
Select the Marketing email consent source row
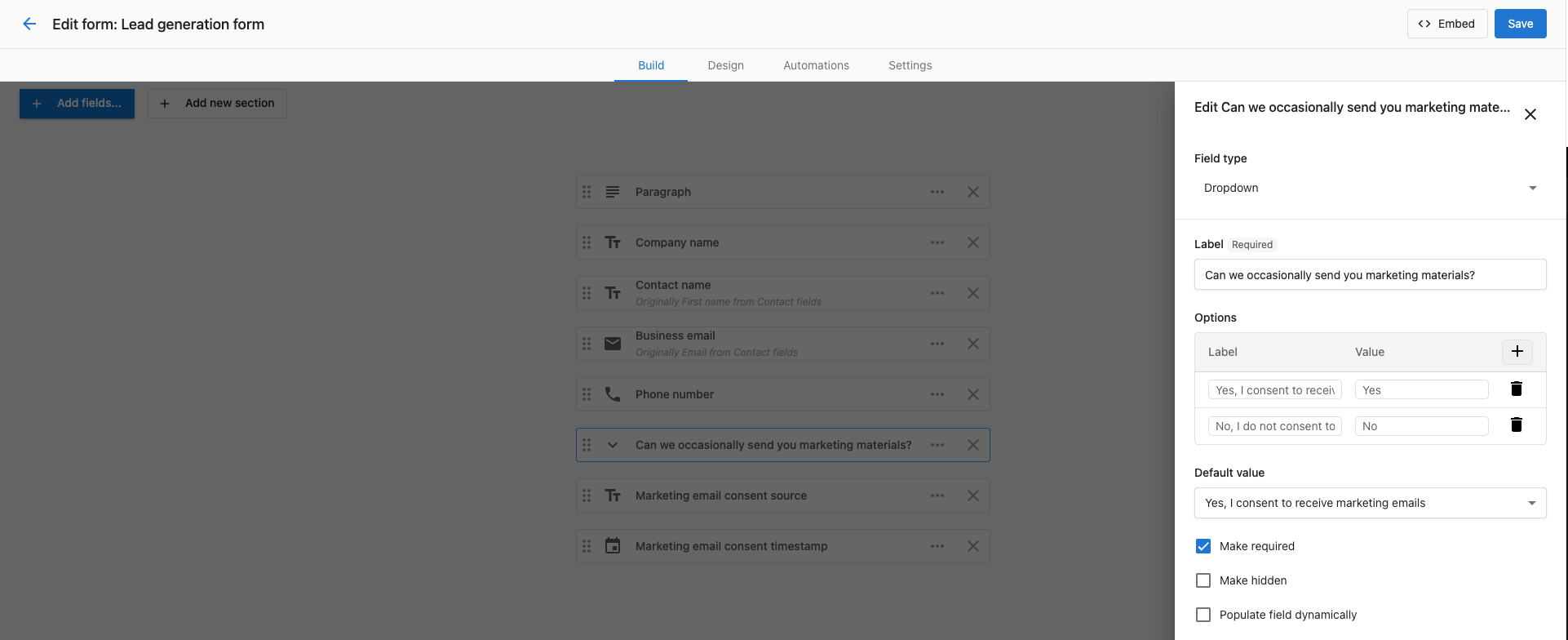coord(783,496)
